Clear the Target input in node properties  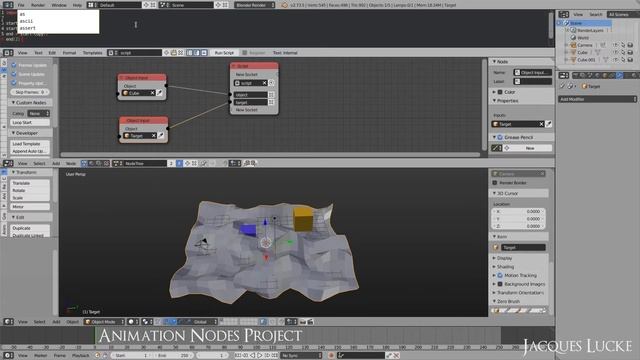tap(541, 124)
